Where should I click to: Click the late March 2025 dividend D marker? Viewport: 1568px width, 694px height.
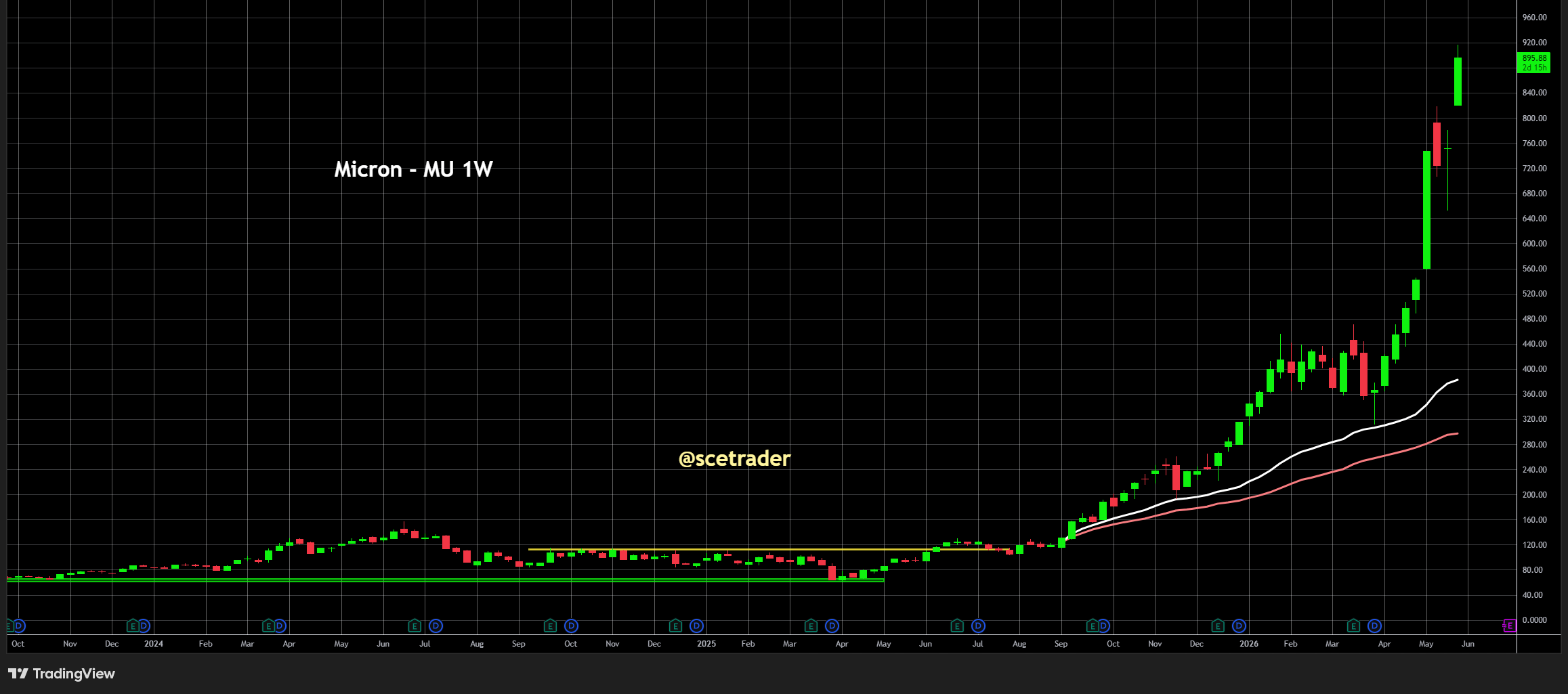coord(832,626)
